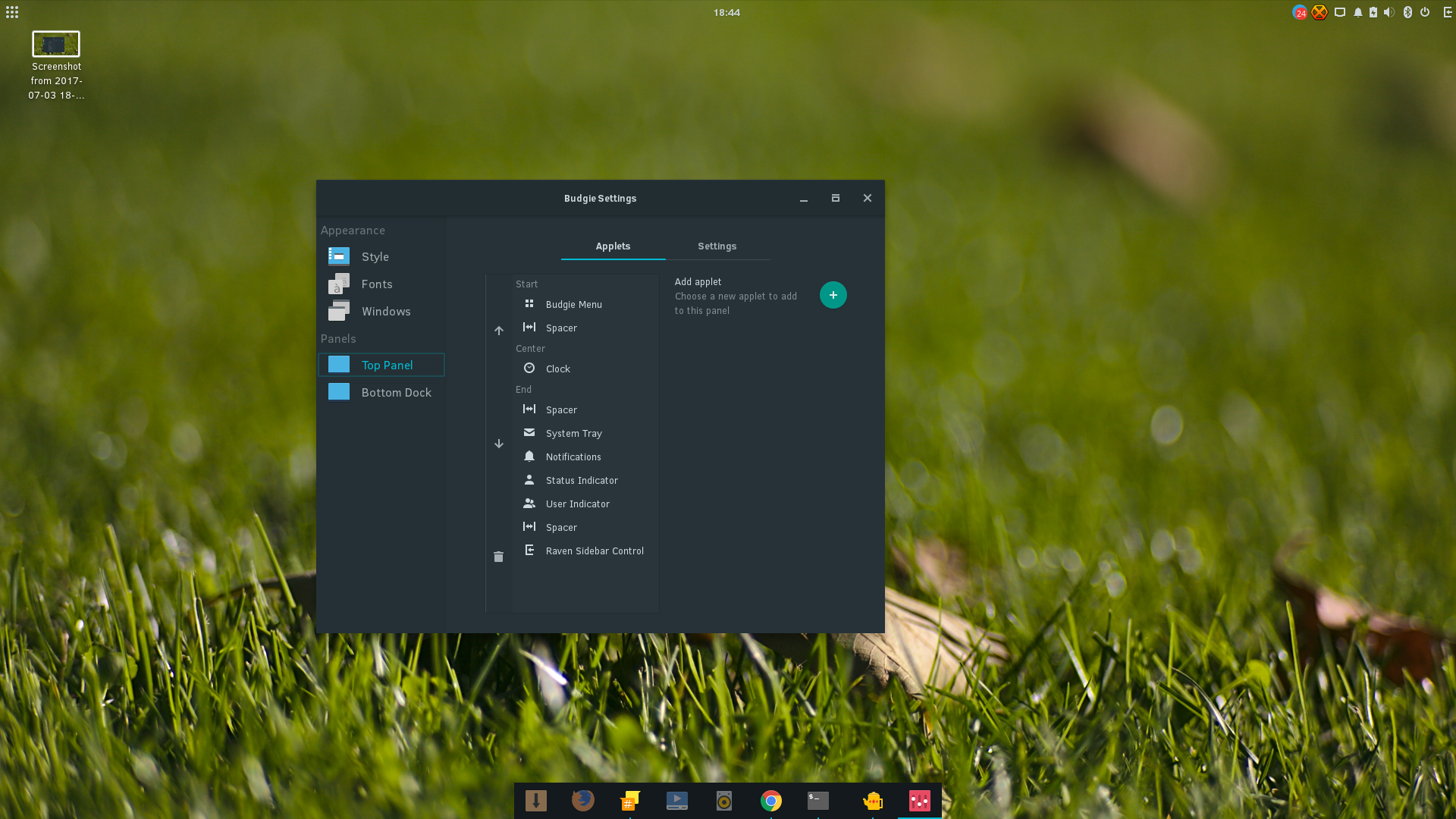Focus Budgie Settings pink icon in dock
This screenshot has height=819, width=1456.
pyautogui.click(x=919, y=801)
